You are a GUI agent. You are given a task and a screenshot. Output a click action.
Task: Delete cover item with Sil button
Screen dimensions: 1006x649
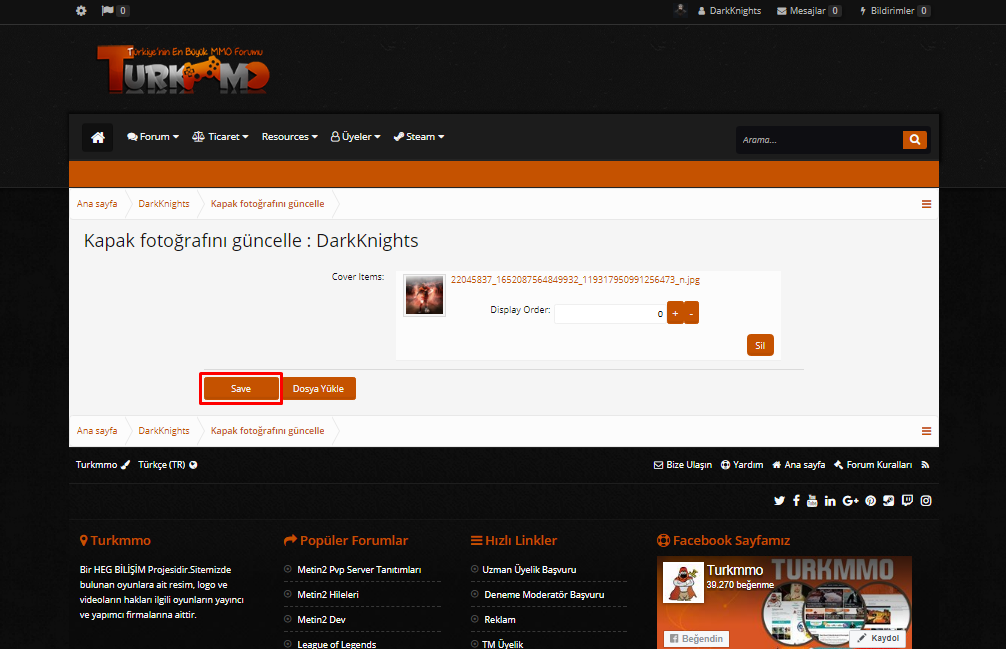(x=760, y=345)
